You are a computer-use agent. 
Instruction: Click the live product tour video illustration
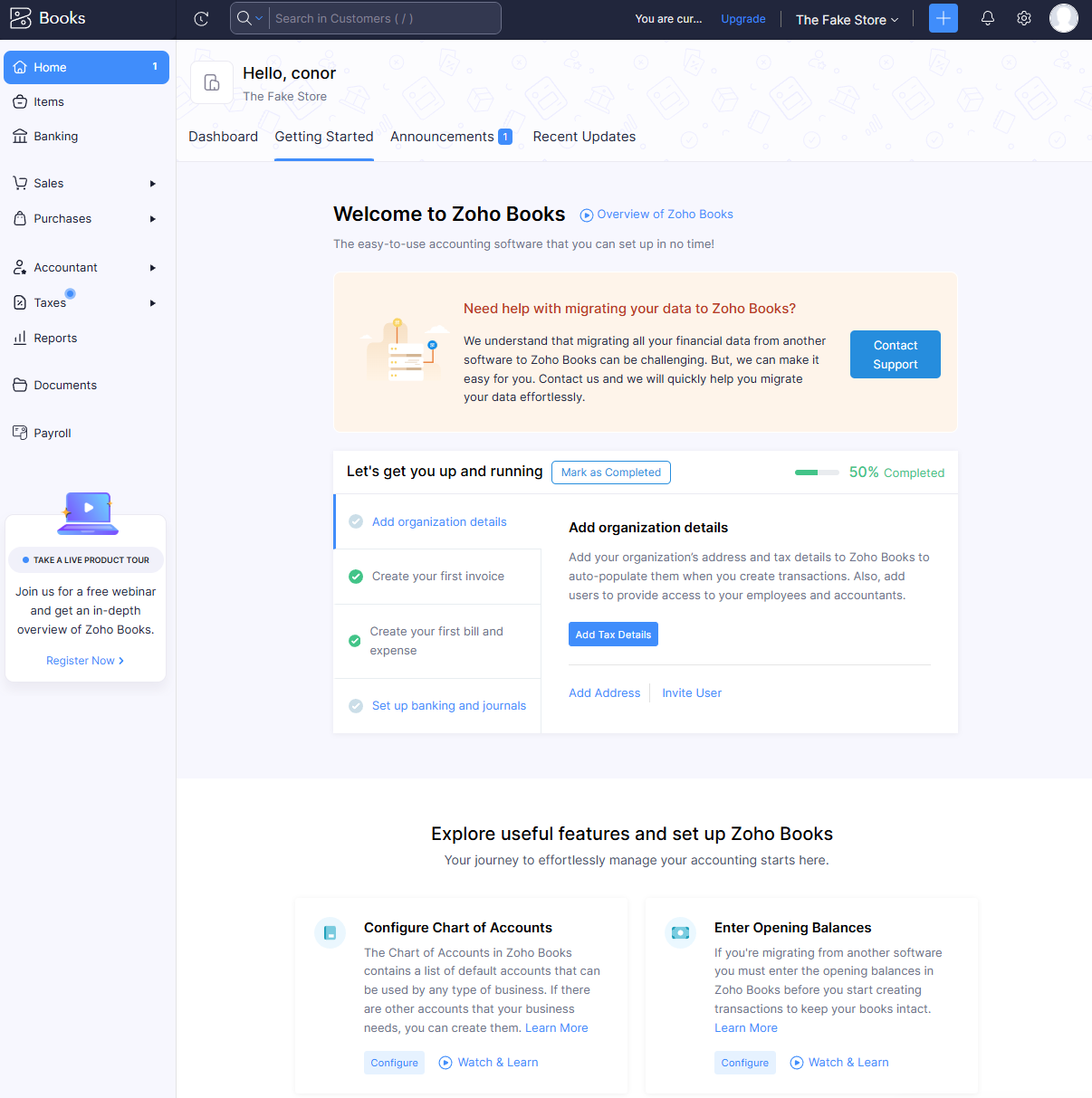coord(88,512)
